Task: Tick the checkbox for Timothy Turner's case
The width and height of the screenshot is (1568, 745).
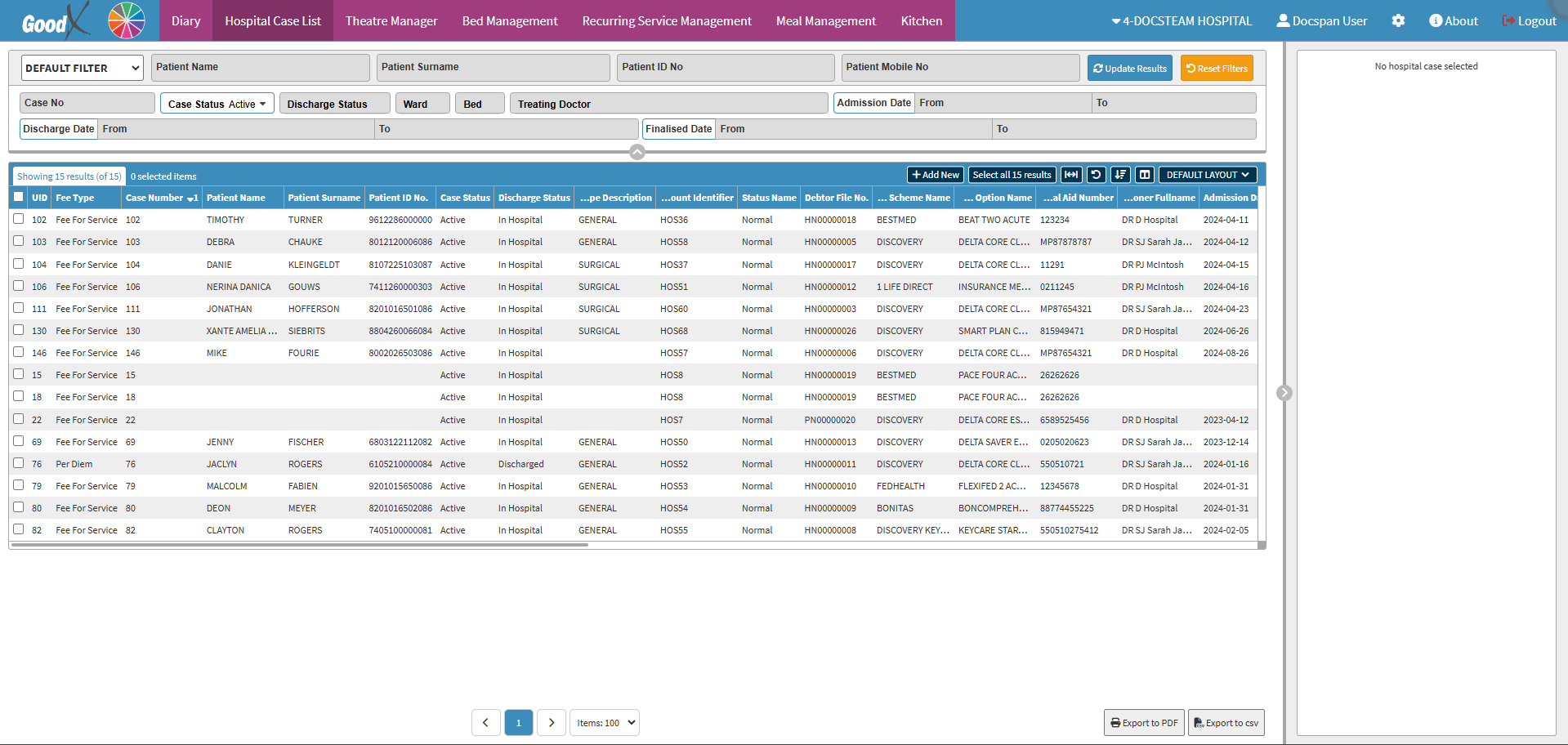Action: coord(19,219)
